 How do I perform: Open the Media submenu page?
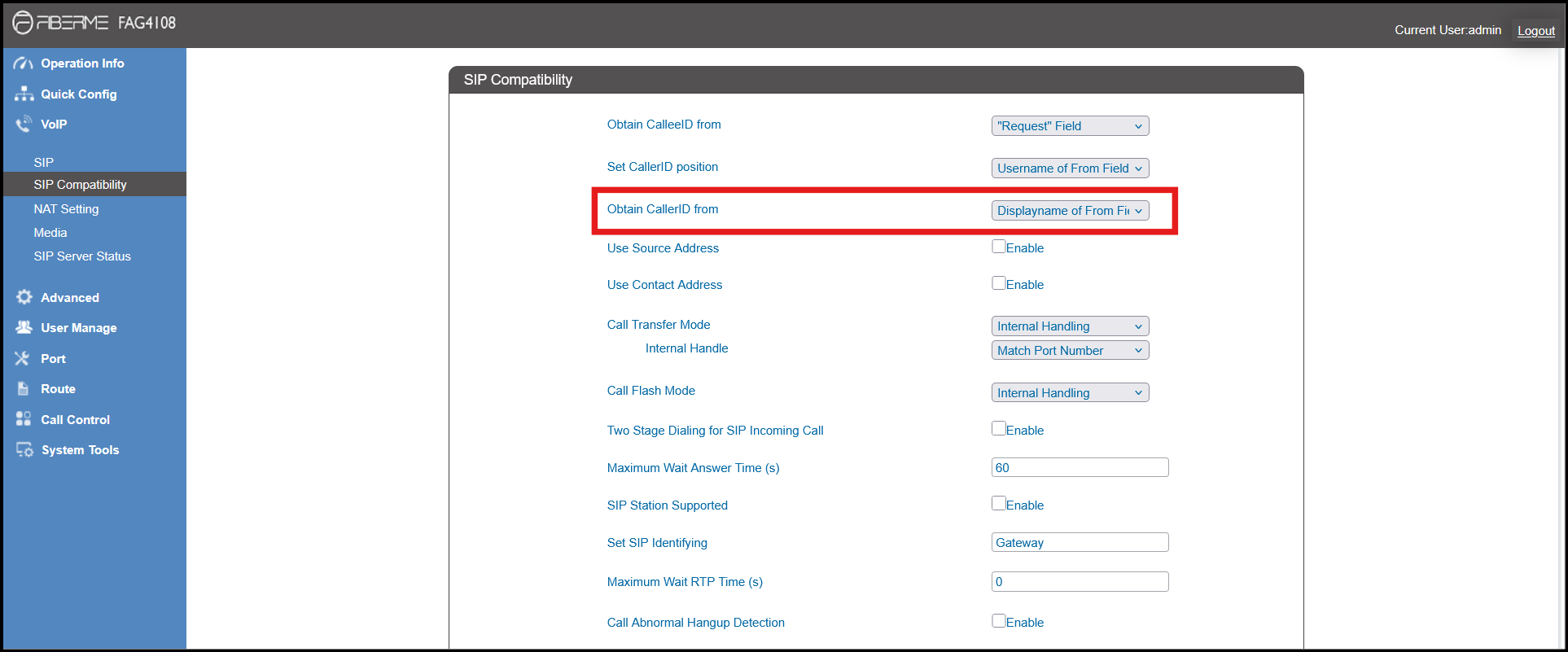pos(50,233)
